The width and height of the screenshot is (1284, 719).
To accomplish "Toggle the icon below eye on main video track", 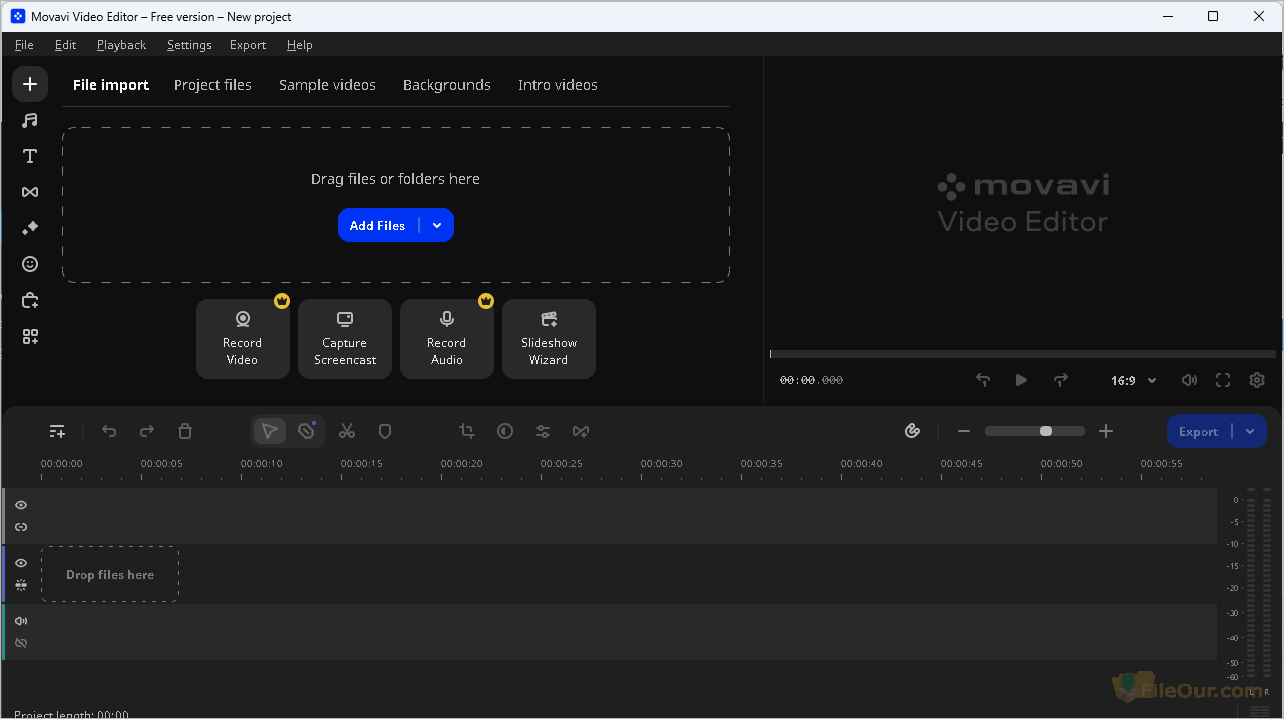I will coord(21,585).
